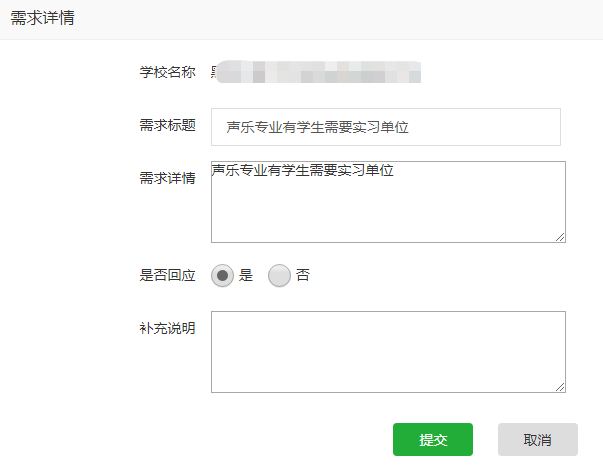
Task: Click the 否 text beside the unselected radio
Action: [303, 275]
